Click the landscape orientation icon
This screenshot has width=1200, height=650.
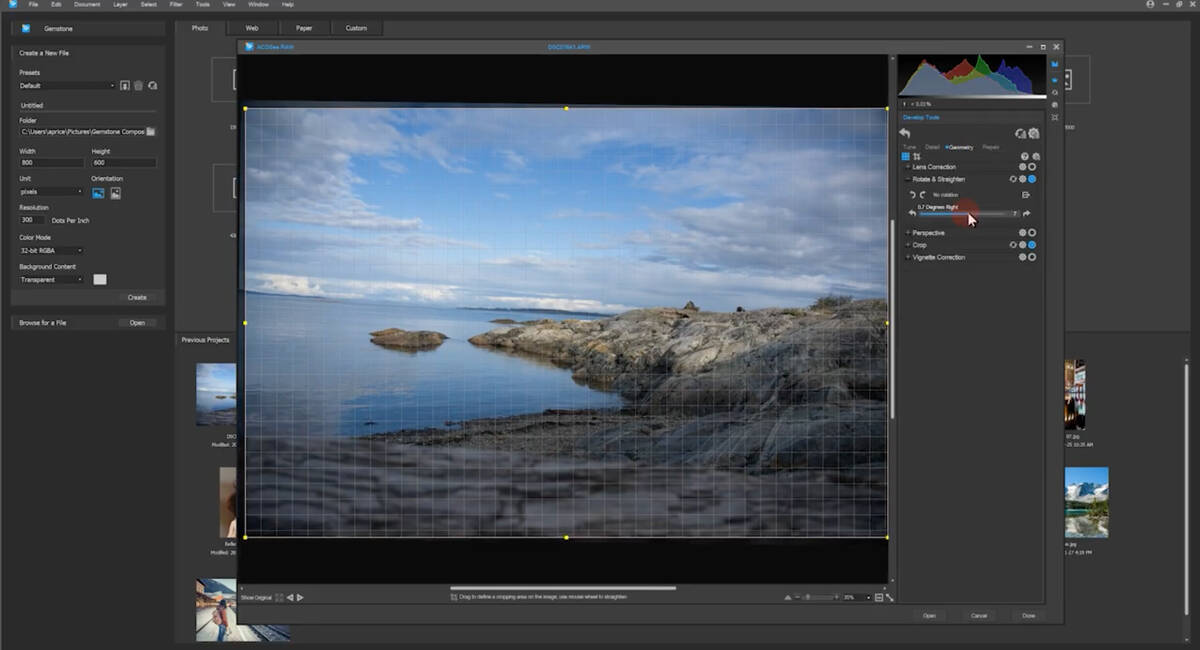tap(98, 193)
